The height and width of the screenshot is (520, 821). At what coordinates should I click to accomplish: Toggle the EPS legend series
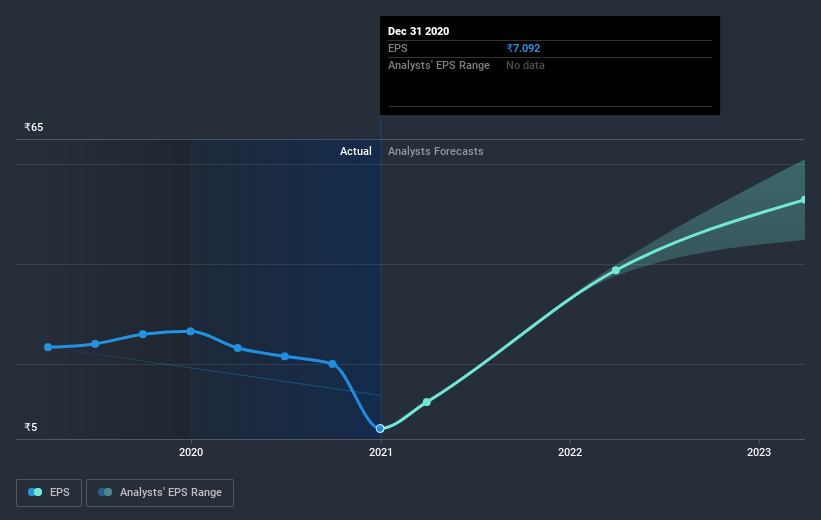(x=49, y=492)
